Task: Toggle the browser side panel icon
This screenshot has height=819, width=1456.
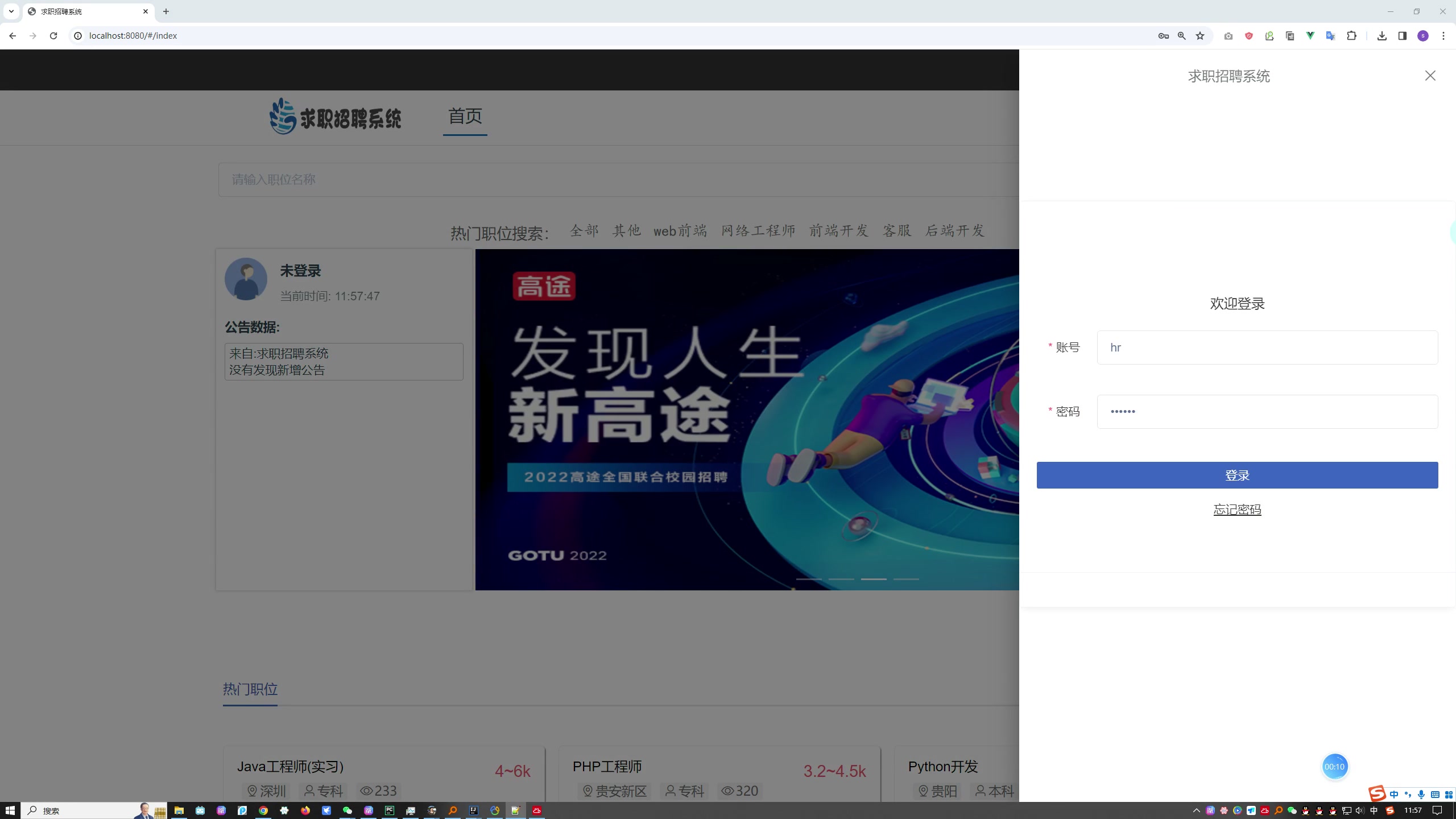Action: (x=1403, y=36)
